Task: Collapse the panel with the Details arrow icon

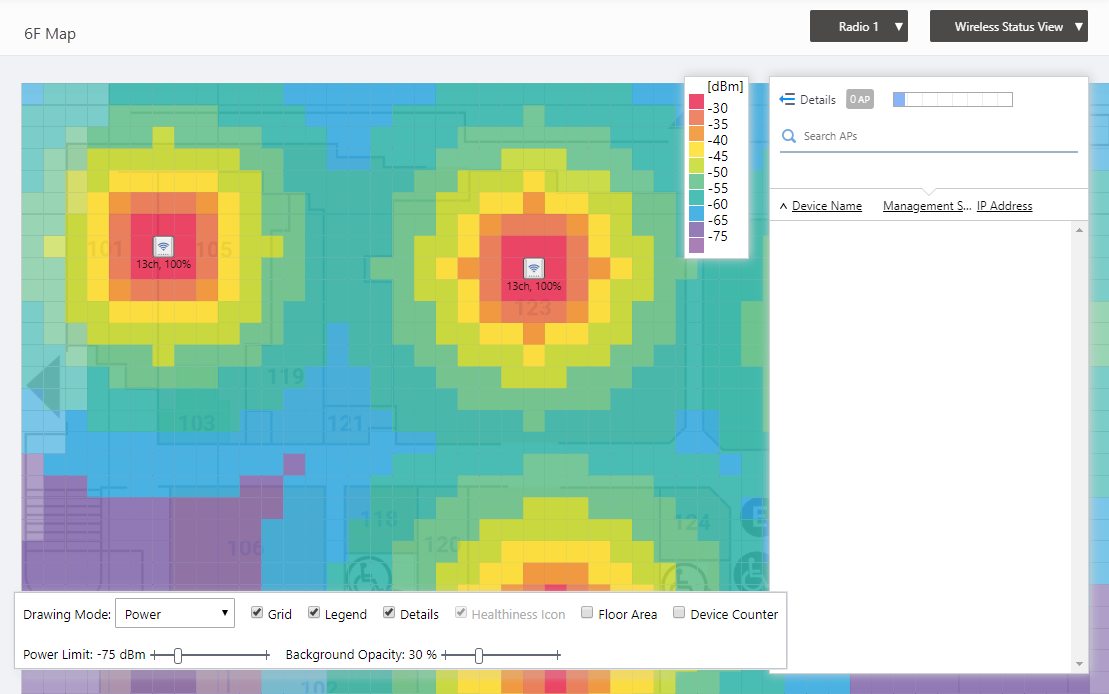Action: point(787,99)
